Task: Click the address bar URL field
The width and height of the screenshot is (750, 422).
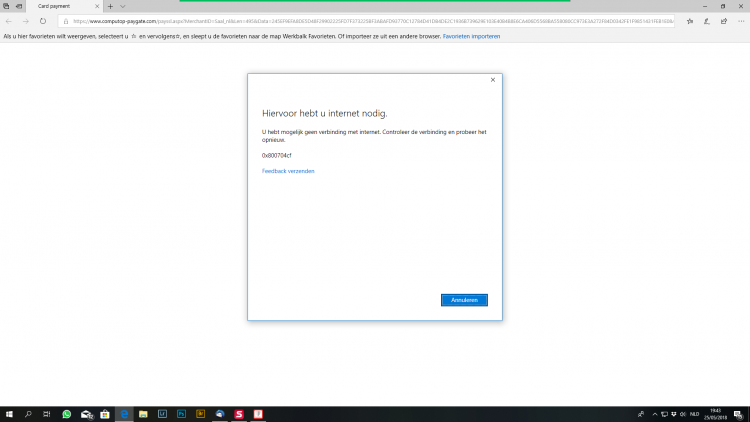Action: click(x=370, y=20)
